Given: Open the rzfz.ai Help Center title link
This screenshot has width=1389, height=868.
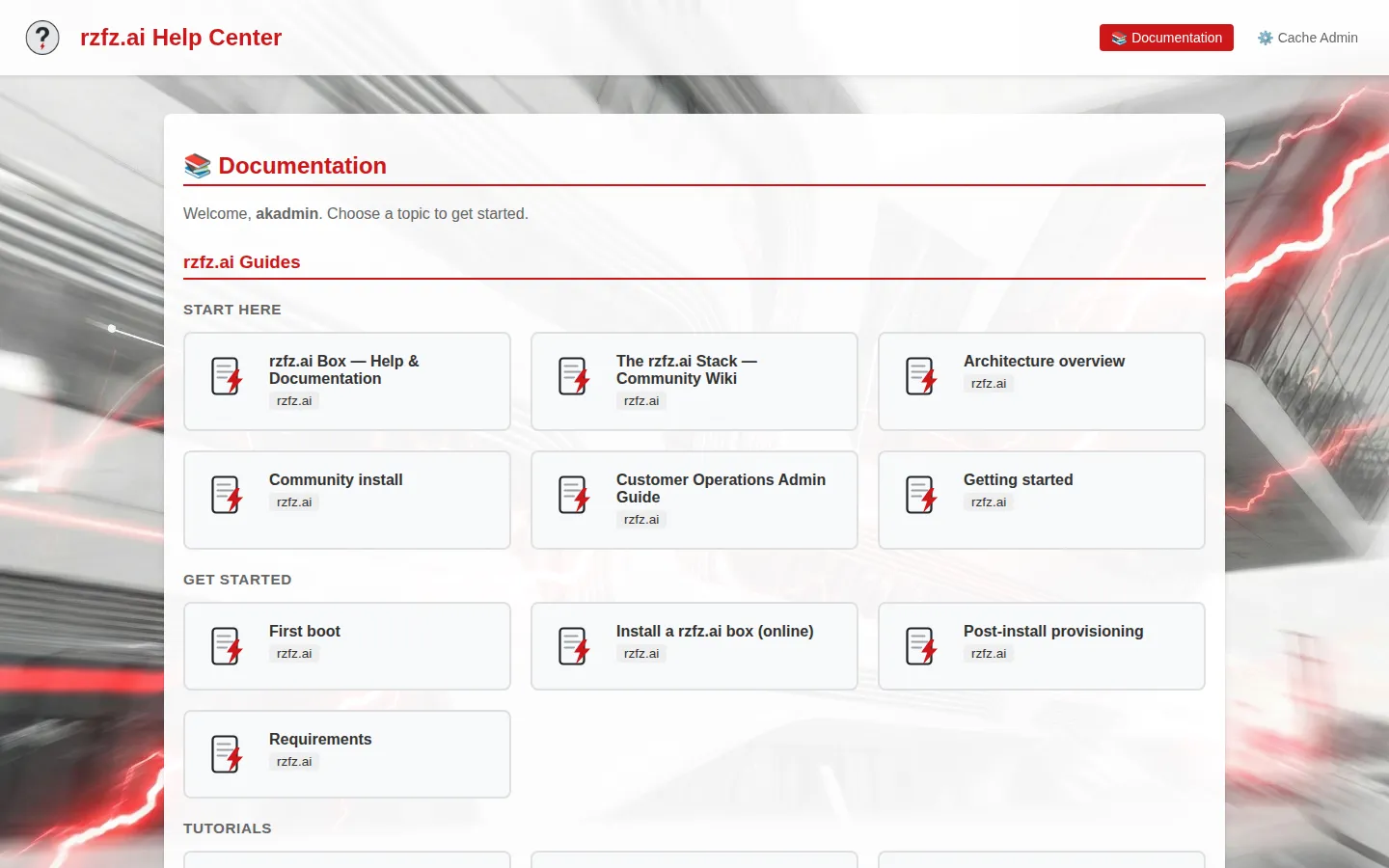Looking at the screenshot, I should pos(180,38).
